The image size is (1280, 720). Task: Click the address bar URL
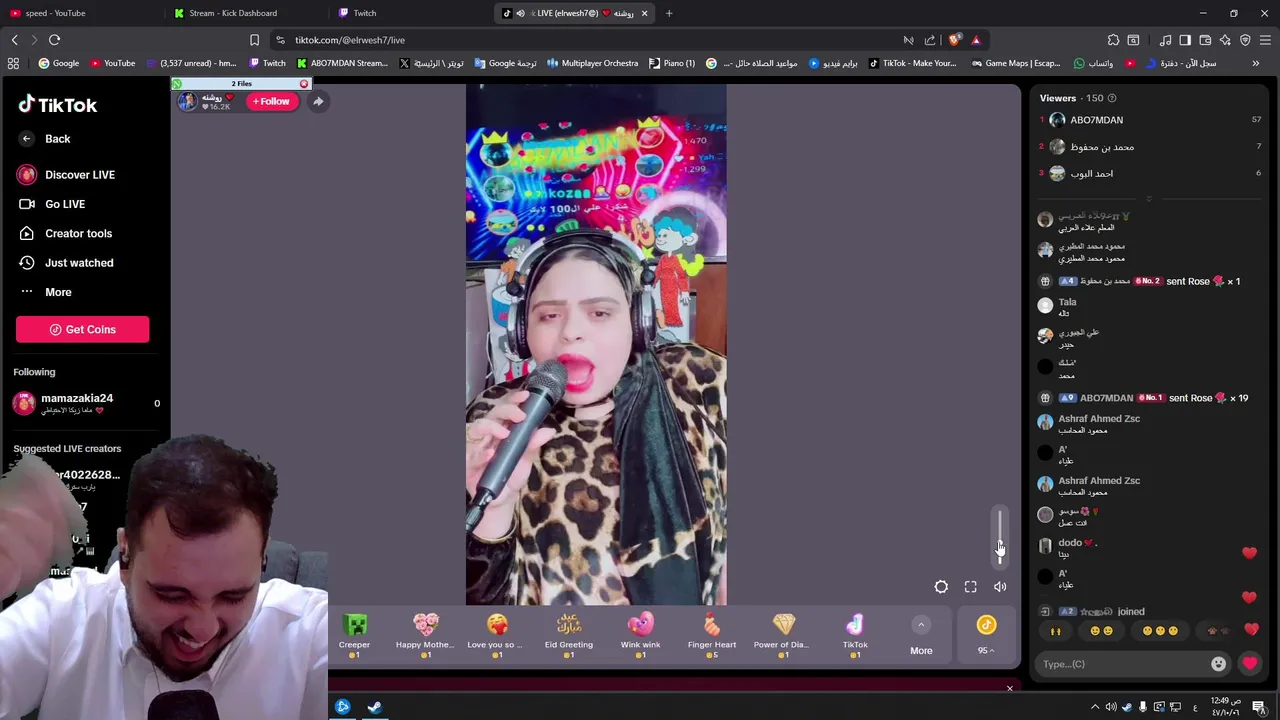click(350, 40)
